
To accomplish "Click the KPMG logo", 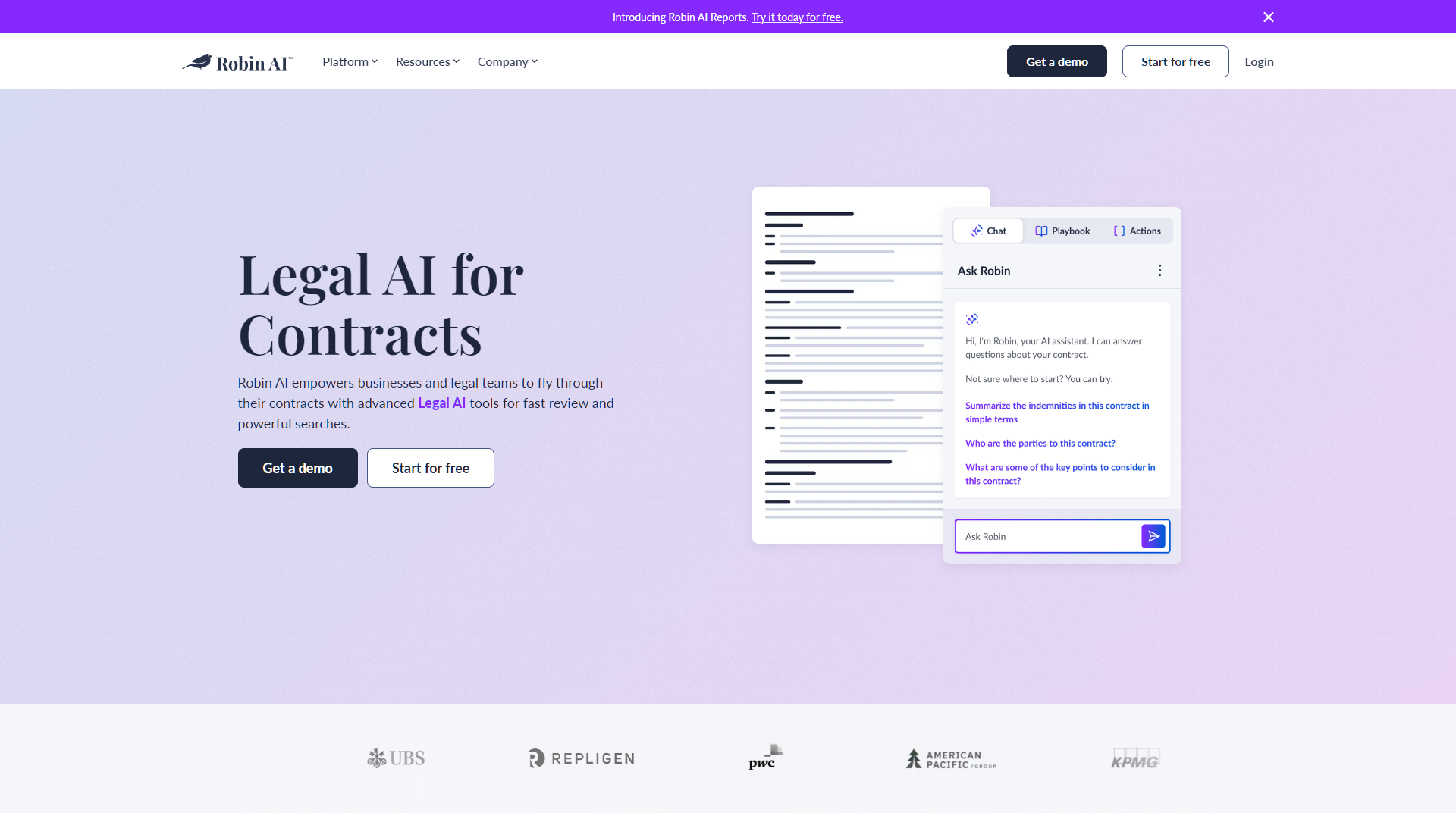I will tap(1135, 758).
